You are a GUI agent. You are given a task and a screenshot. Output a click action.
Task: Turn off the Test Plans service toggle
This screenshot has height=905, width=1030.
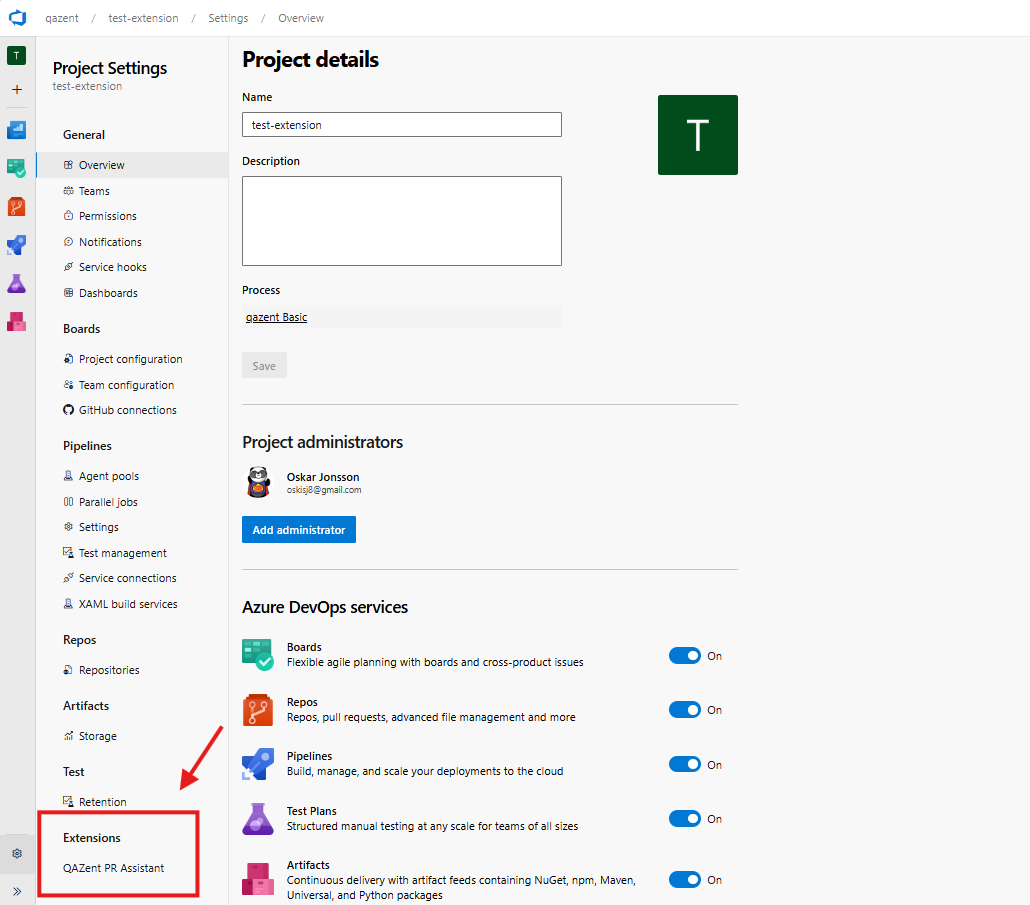[684, 819]
